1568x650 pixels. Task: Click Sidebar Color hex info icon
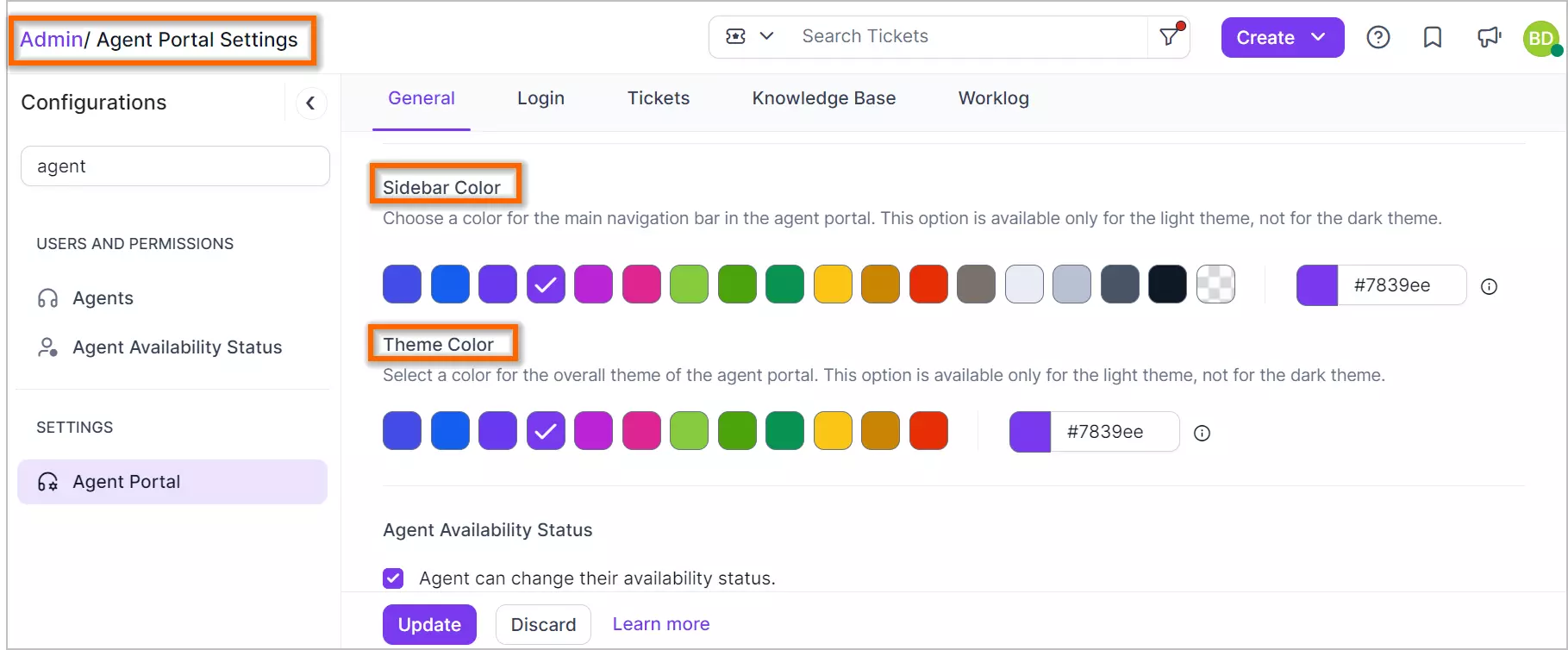(x=1489, y=286)
